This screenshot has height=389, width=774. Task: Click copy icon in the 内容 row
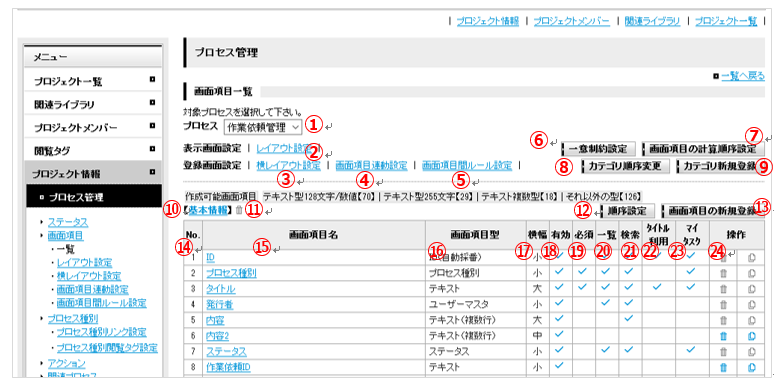click(x=752, y=320)
